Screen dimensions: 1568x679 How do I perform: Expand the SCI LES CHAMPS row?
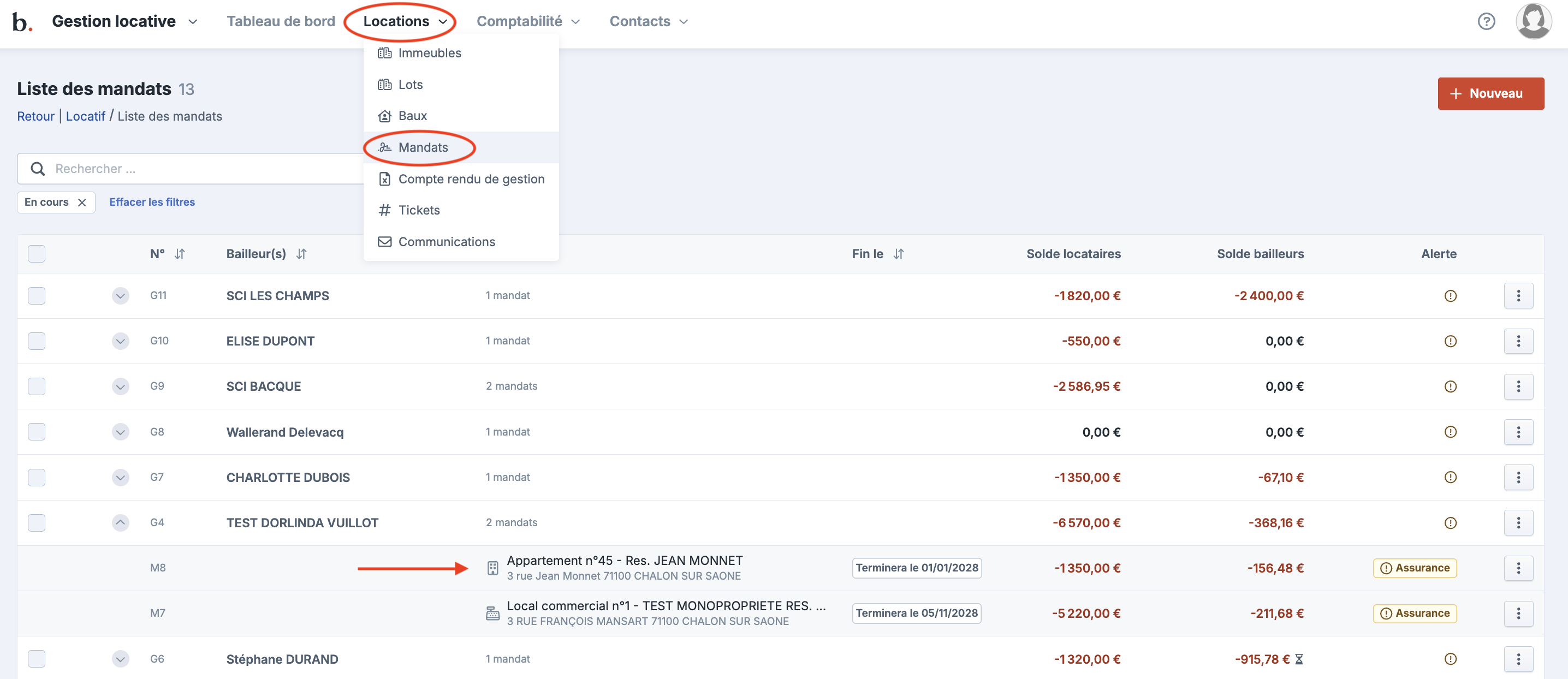click(121, 296)
